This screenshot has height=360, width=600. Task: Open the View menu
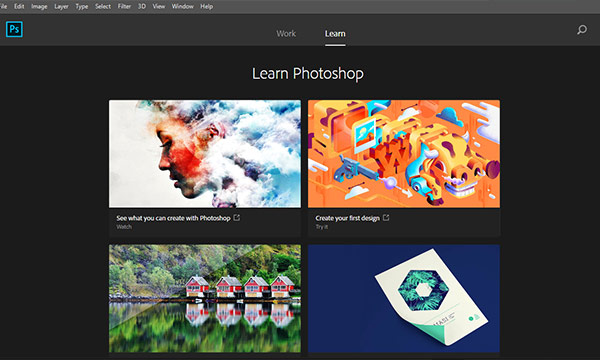tap(159, 6)
